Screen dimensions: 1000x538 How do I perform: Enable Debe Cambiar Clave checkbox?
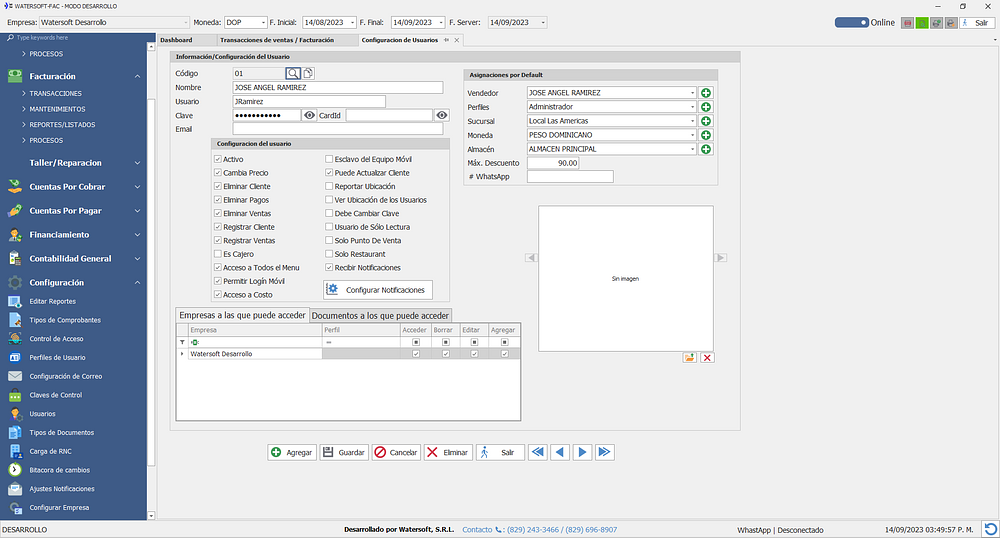pos(329,213)
